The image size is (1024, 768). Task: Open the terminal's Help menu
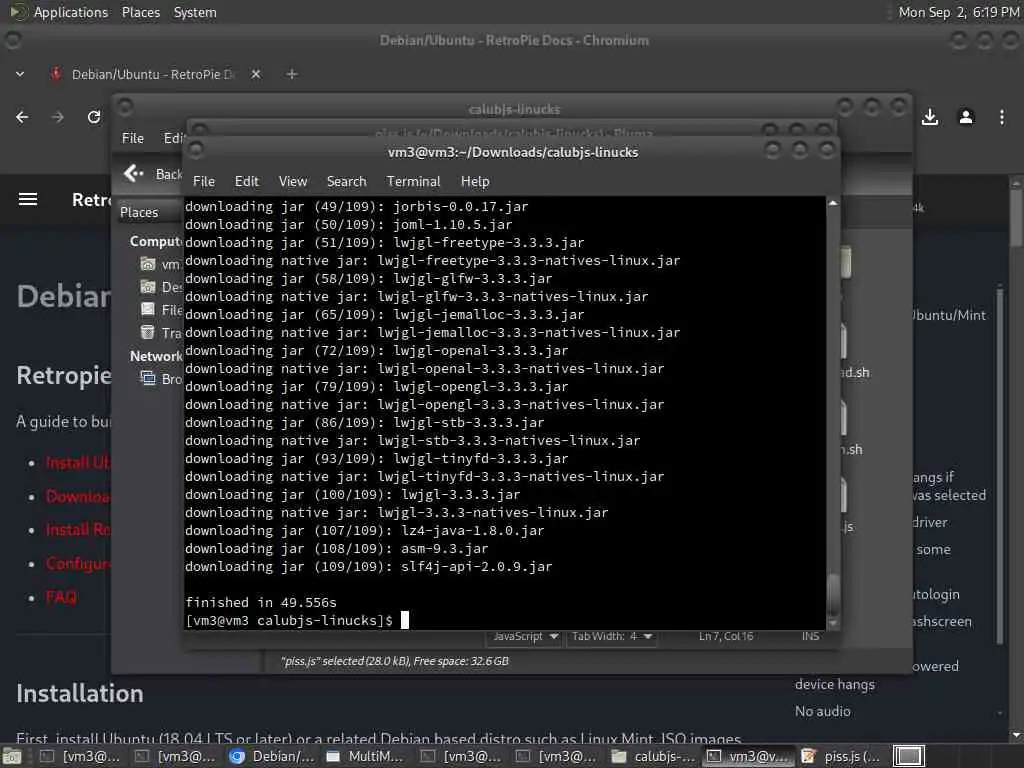tap(475, 181)
